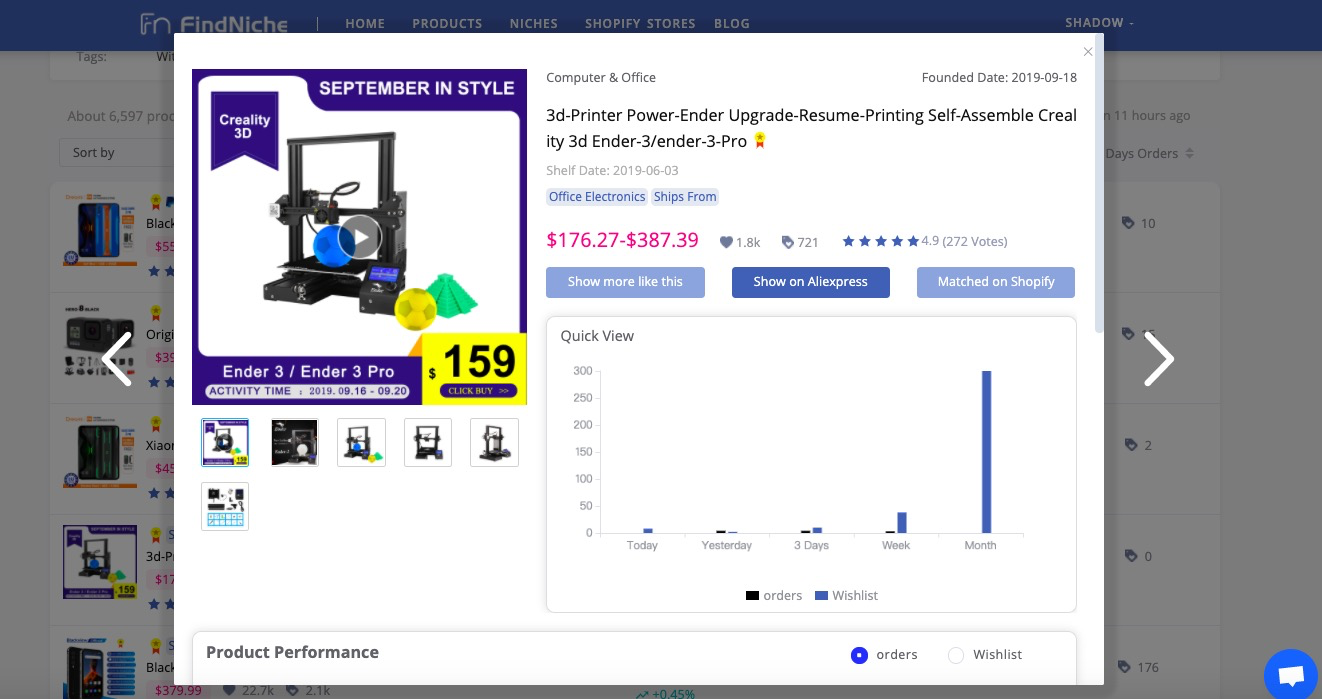1322x699 pixels.
Task: Open the 3d-Printer listing thumbnail in background list
Action: 100,562
